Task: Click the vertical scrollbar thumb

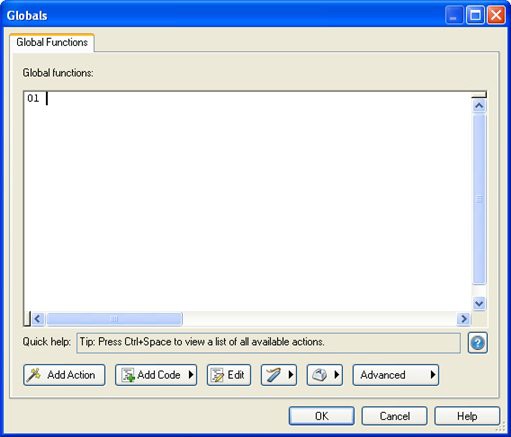Action: [479, 199]
